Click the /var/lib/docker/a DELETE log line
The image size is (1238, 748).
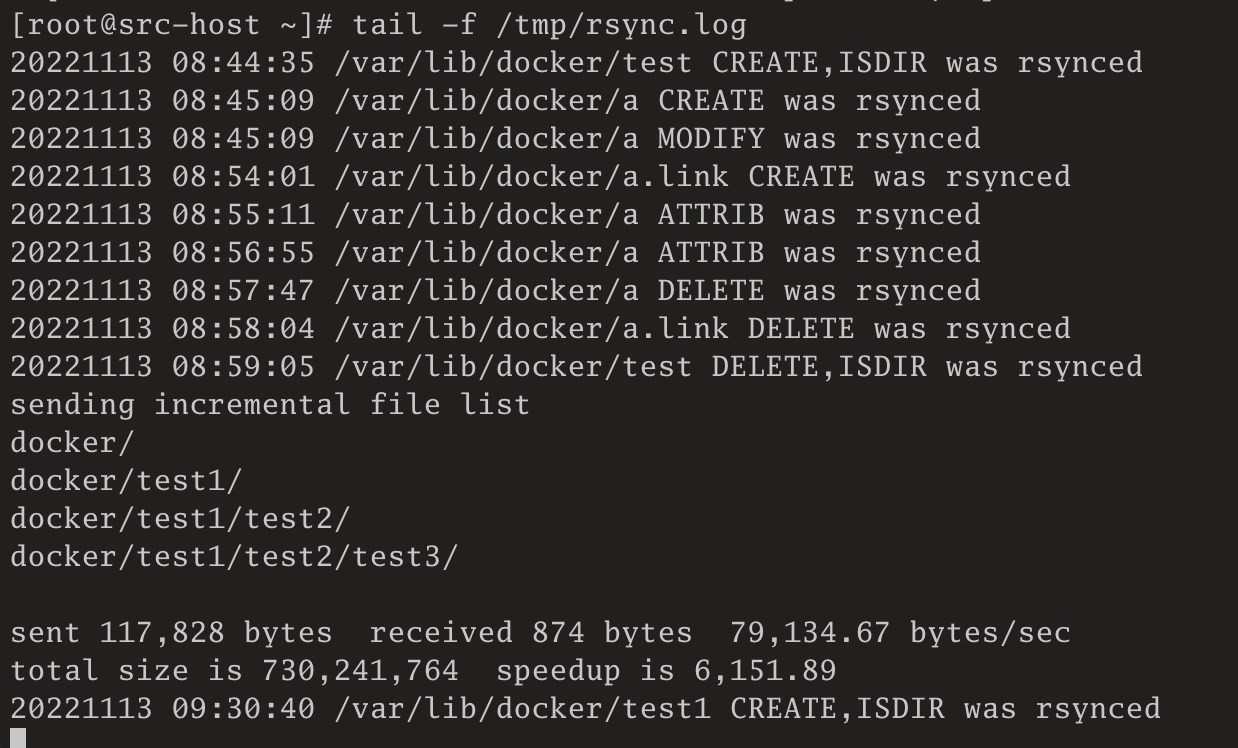[x=495, y=291]
